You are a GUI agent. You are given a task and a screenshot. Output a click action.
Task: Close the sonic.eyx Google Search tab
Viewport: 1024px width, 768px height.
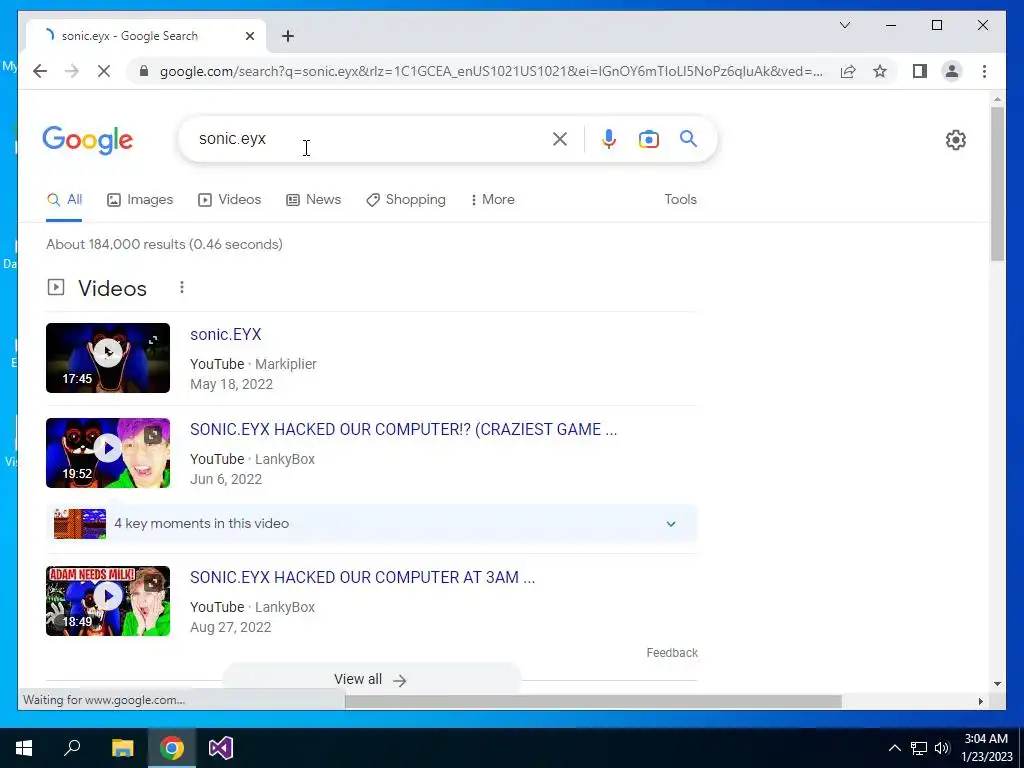coord(249,36)
